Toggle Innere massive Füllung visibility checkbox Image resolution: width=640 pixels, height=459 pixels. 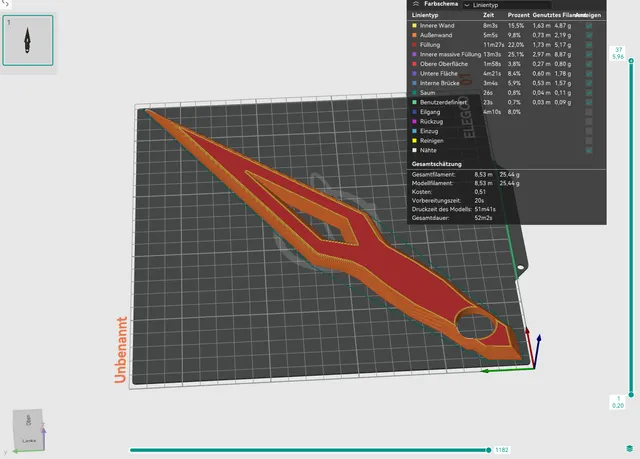pyautogui.click(x=589, y=54)
